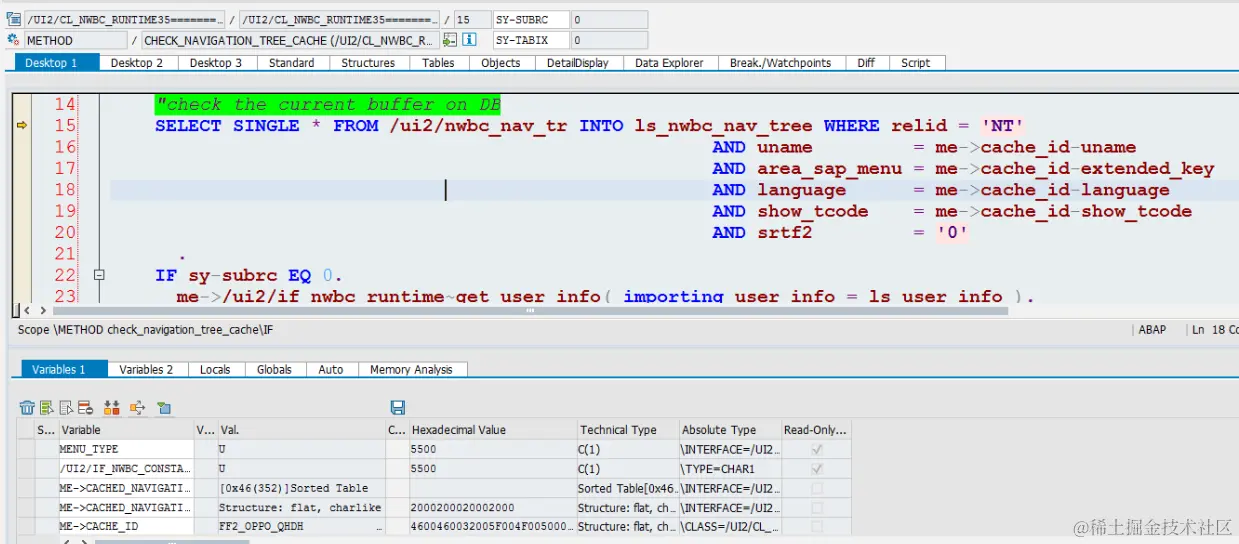Click the ABAP language indicator in status bar
The height and width of the screenshot is (544, 1239).
[x=1152, y=329]
